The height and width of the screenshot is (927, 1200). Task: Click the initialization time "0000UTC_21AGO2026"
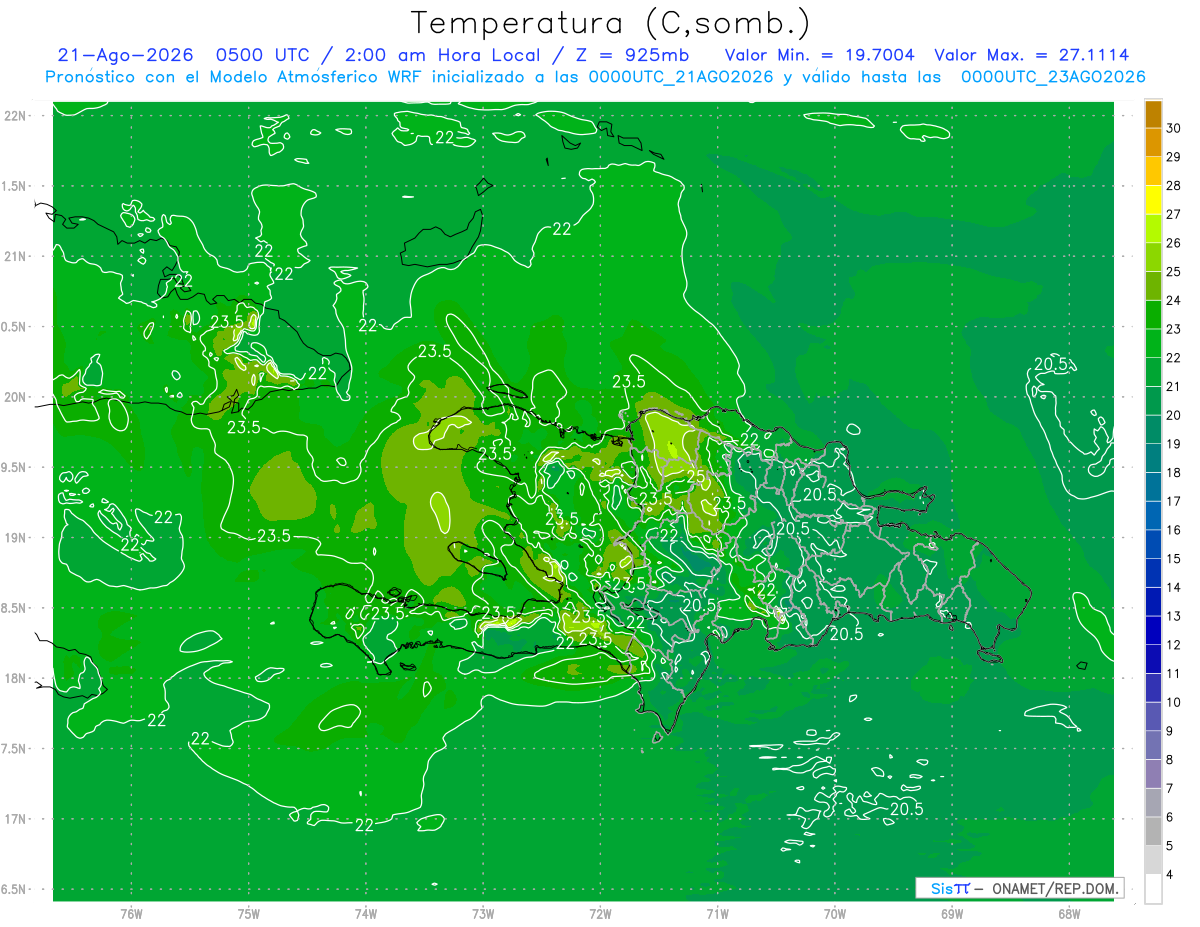(x=681, y=76)
